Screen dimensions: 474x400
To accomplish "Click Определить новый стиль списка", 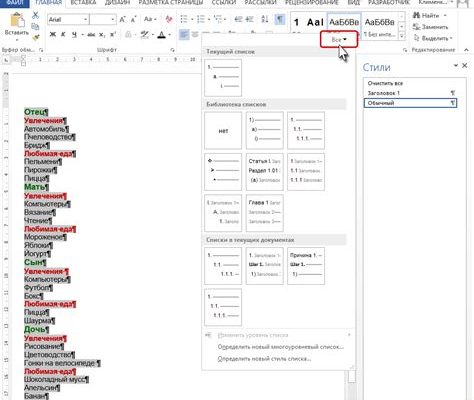I will [x=264, y=359].
